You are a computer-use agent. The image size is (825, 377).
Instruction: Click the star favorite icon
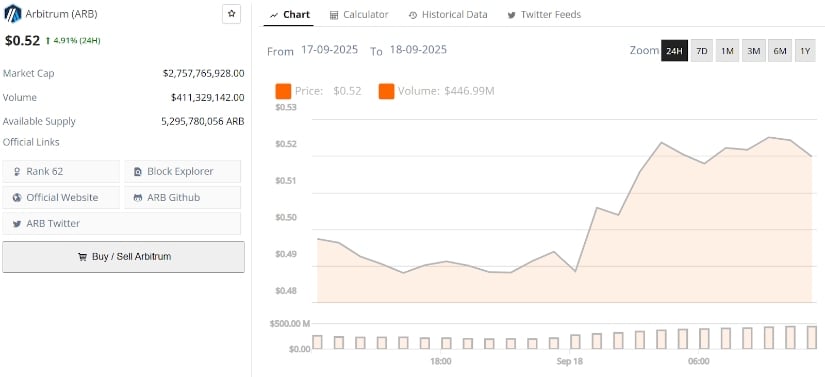[x=232, y=14]
